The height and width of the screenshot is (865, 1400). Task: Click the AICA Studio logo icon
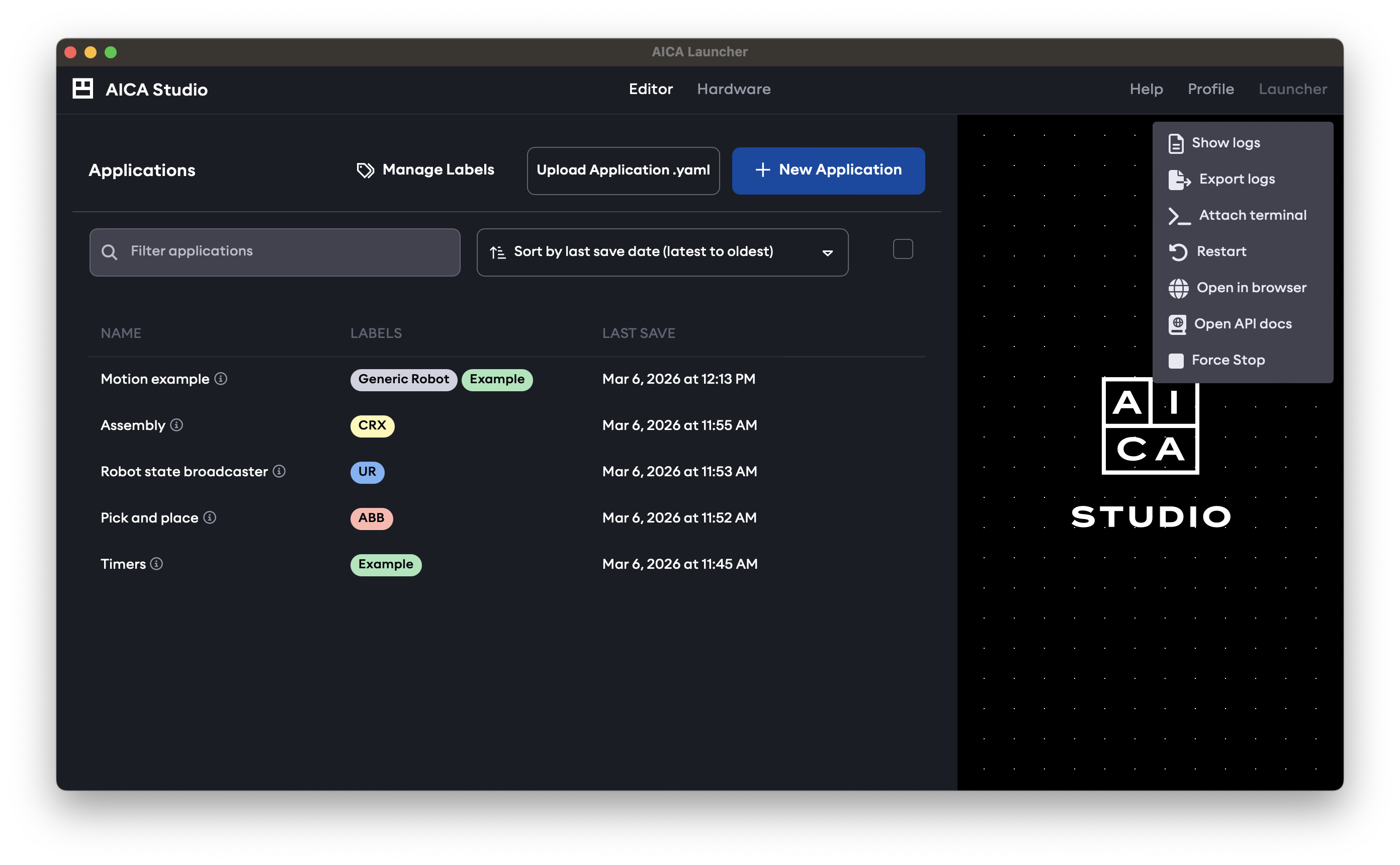tap(82, 88)
